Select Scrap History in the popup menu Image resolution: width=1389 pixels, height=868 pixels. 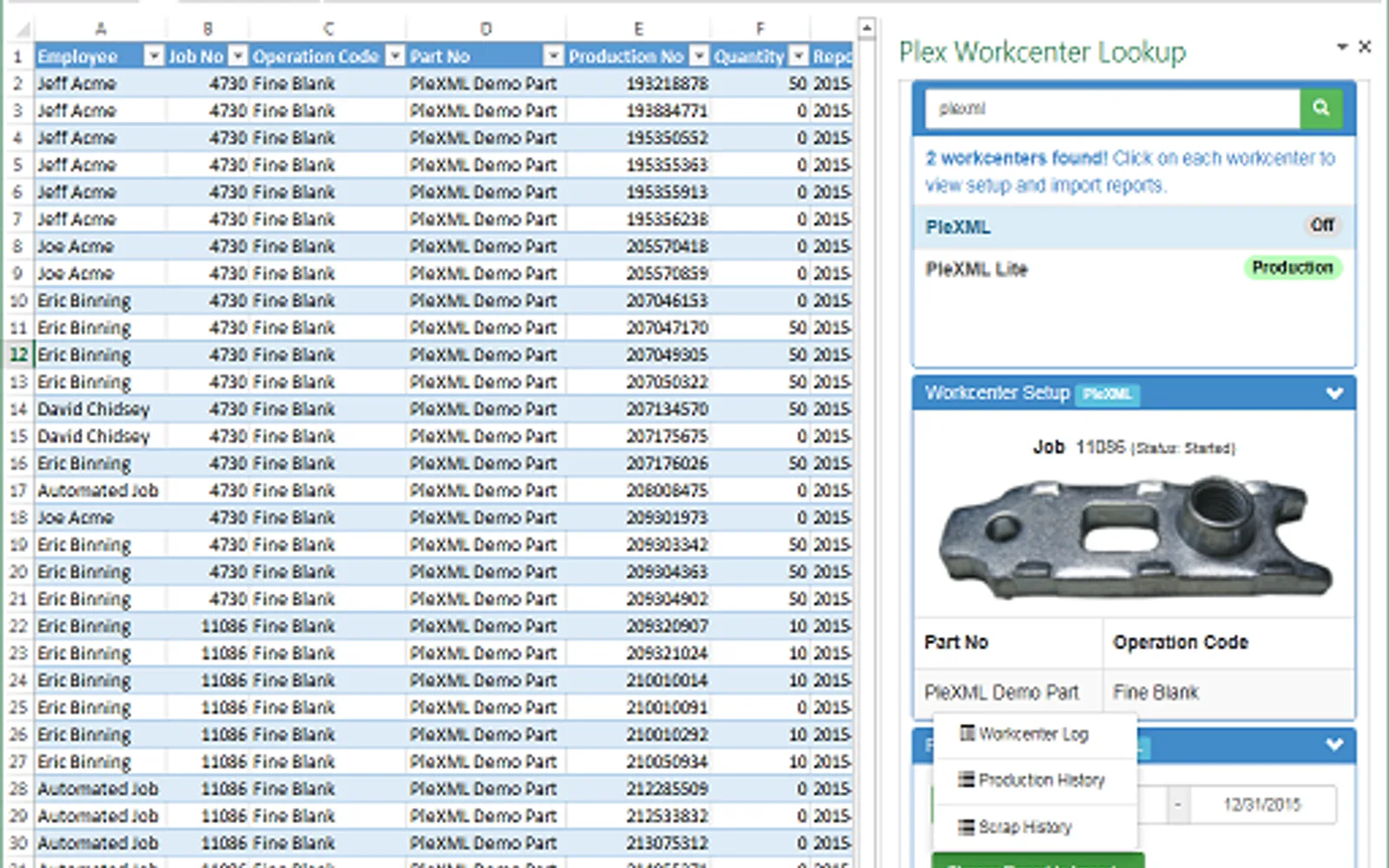pos(1035,827)
